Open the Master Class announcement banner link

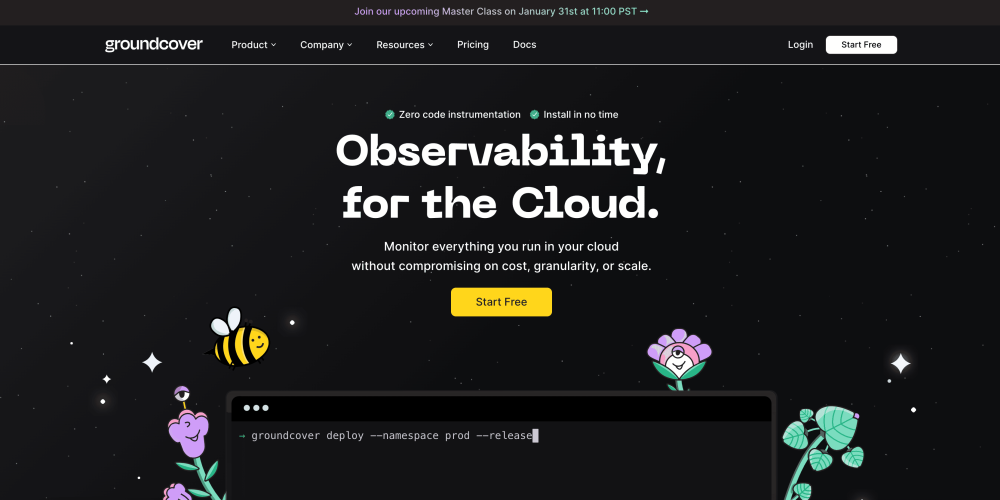501,12
